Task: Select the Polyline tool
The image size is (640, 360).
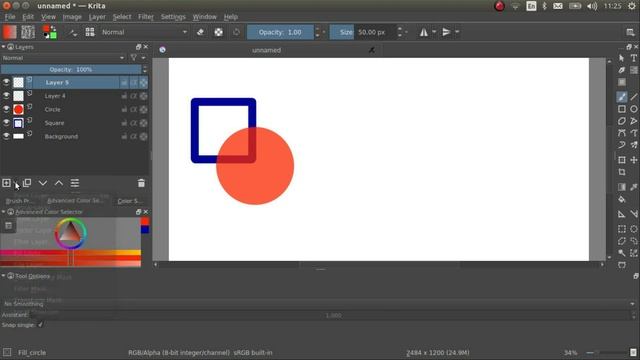Action: (634, 121)
